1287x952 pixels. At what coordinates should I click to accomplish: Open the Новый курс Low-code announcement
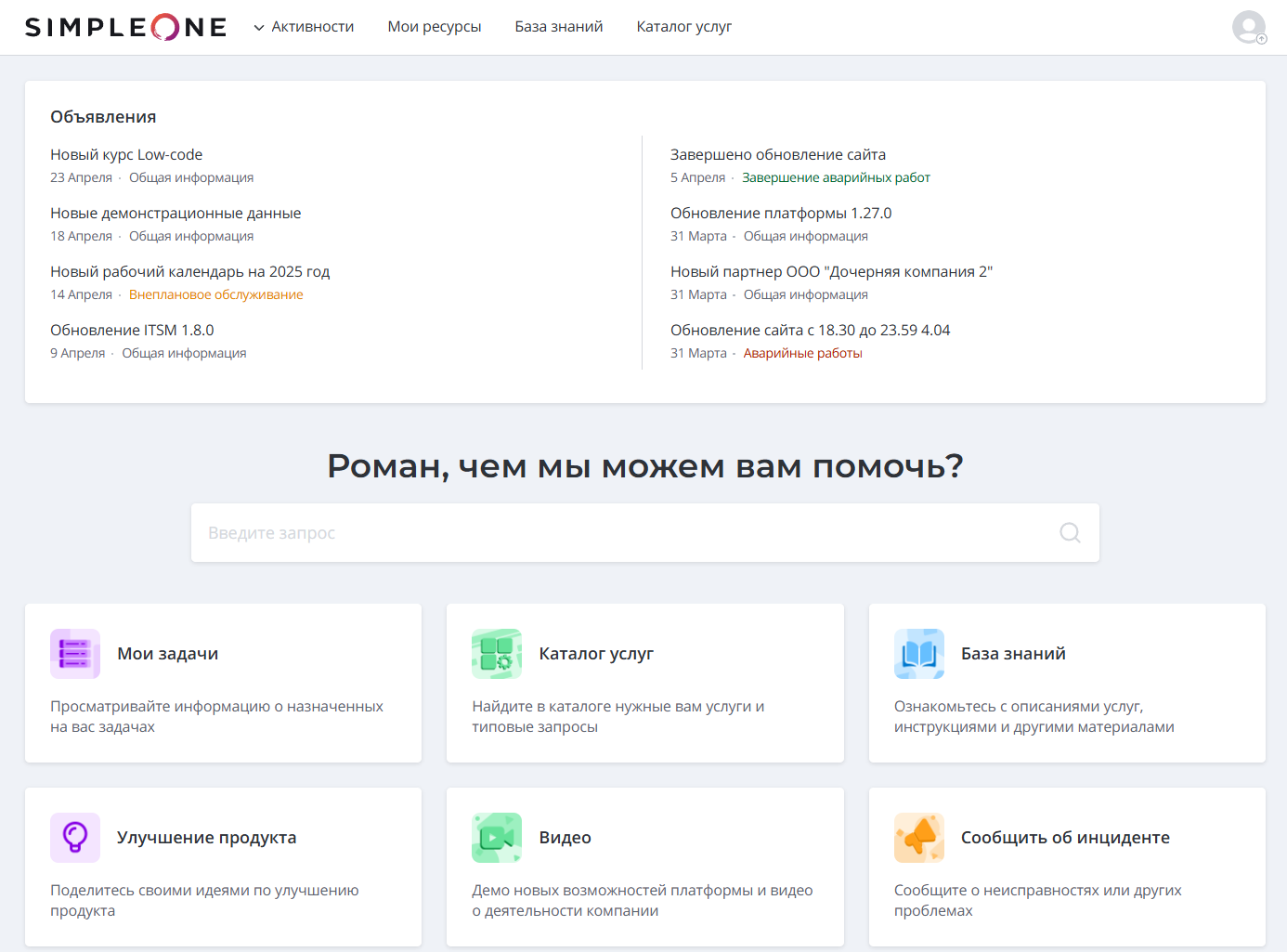[126, 155]
